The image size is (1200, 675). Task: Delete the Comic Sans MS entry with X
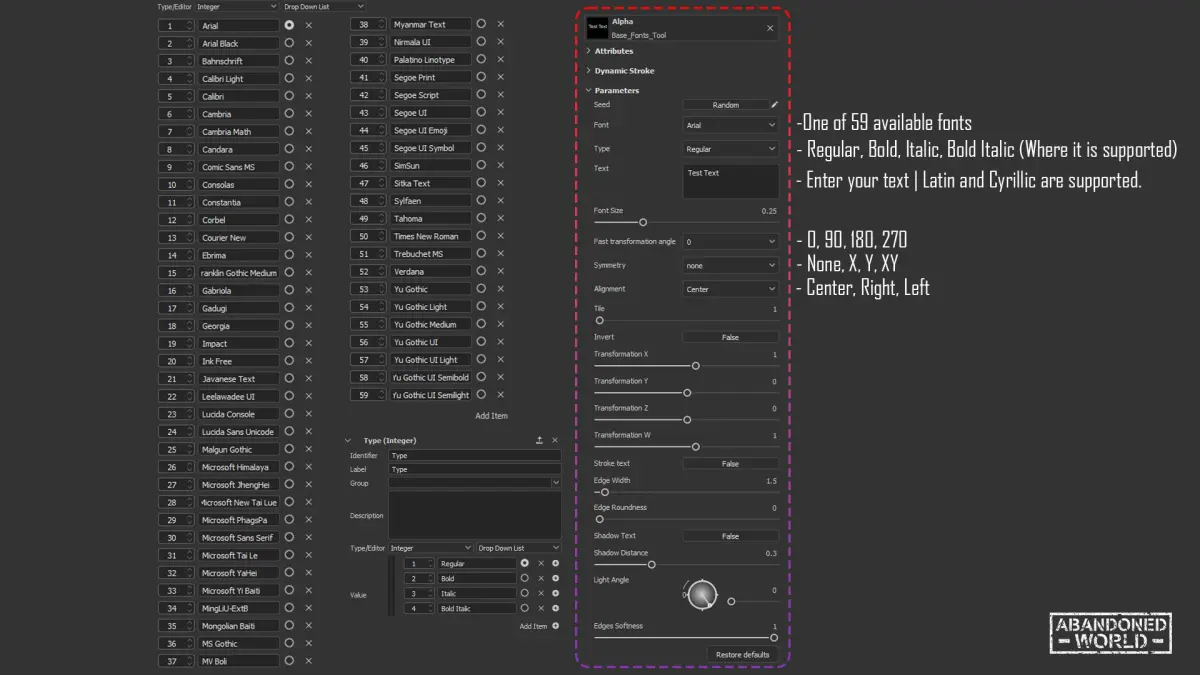pyautogui.click(x=308, y=167)
